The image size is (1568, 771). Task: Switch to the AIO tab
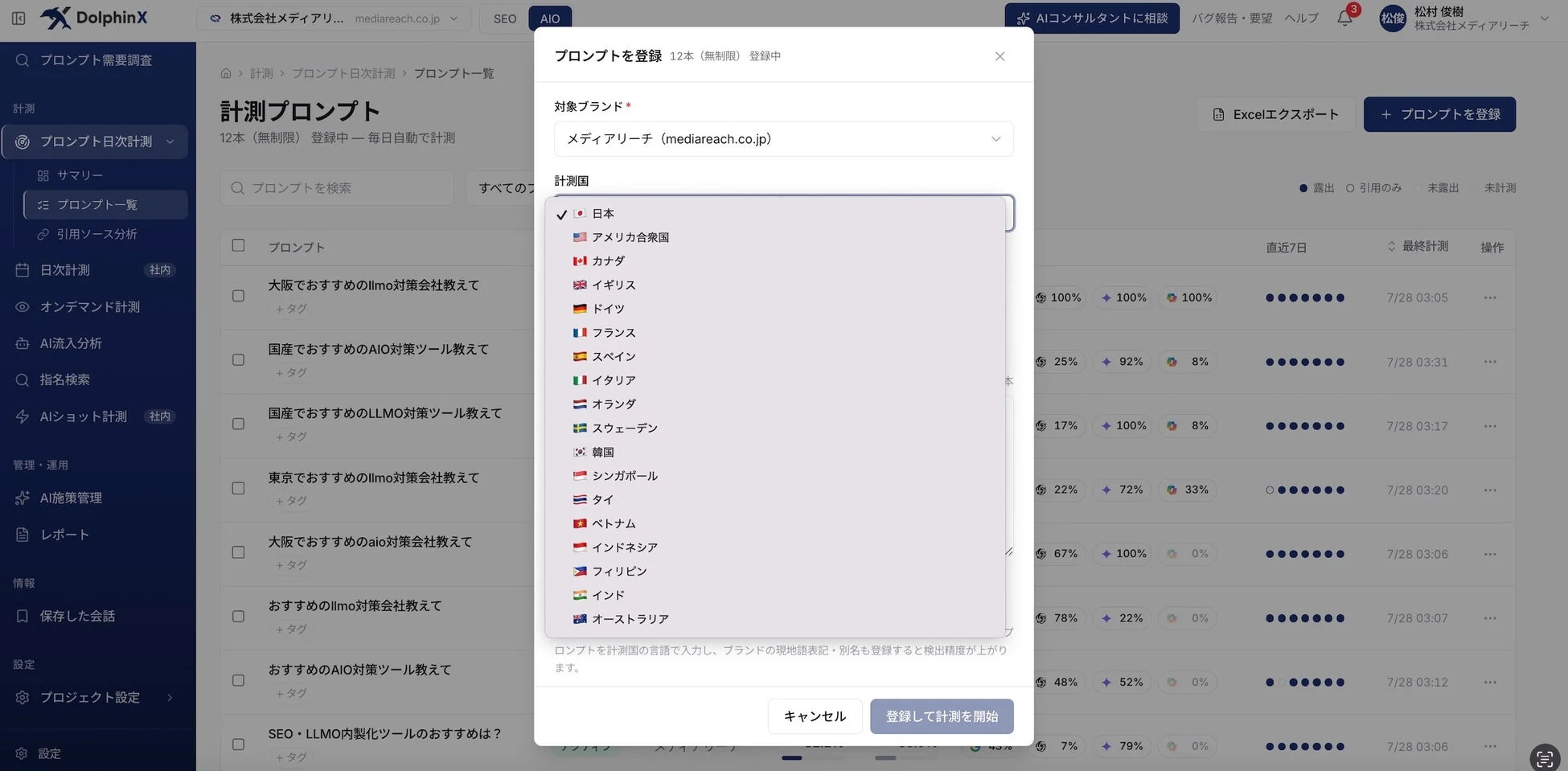[x=550, y=18]
